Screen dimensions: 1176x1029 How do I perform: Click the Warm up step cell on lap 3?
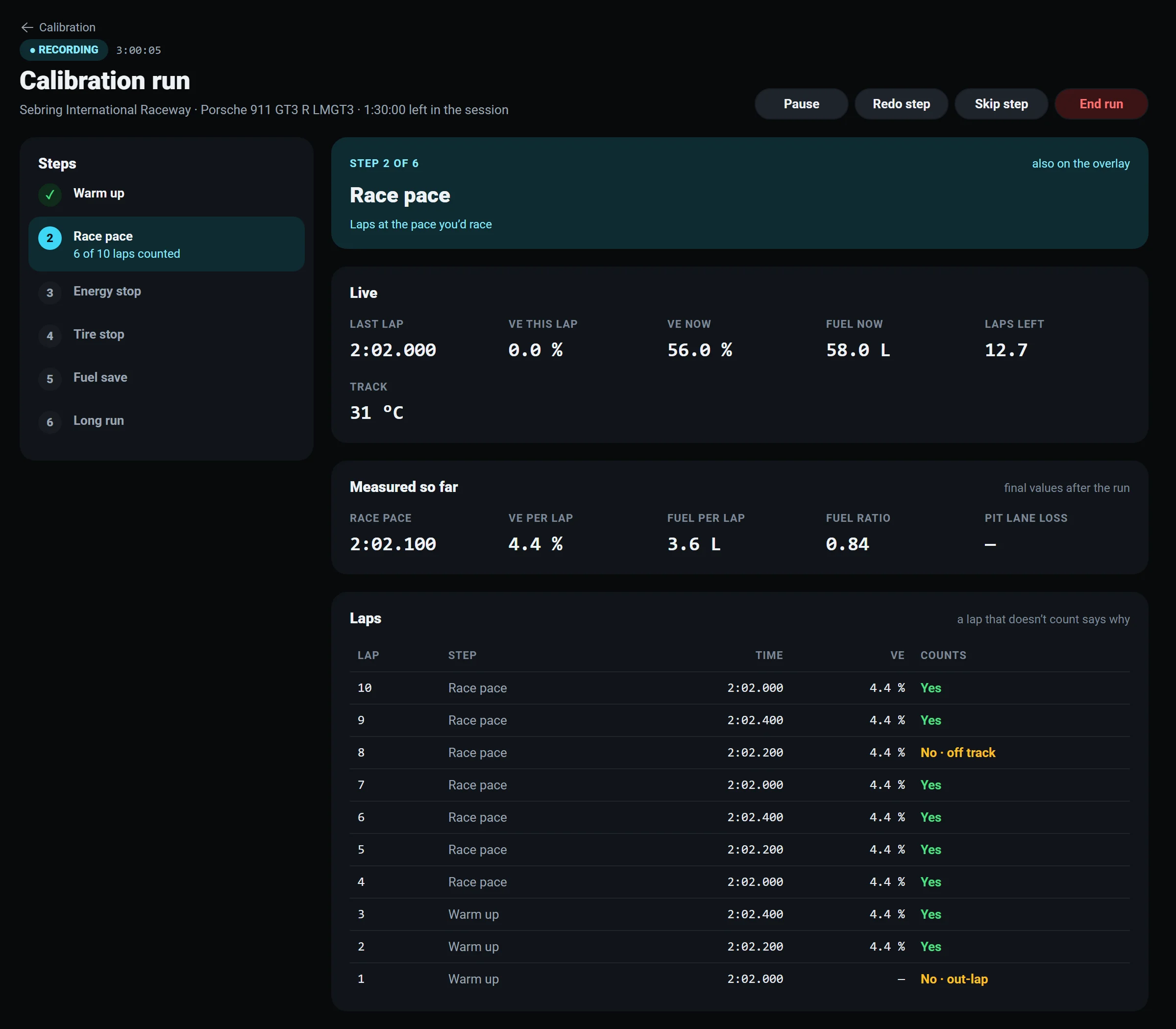(473, 914)
